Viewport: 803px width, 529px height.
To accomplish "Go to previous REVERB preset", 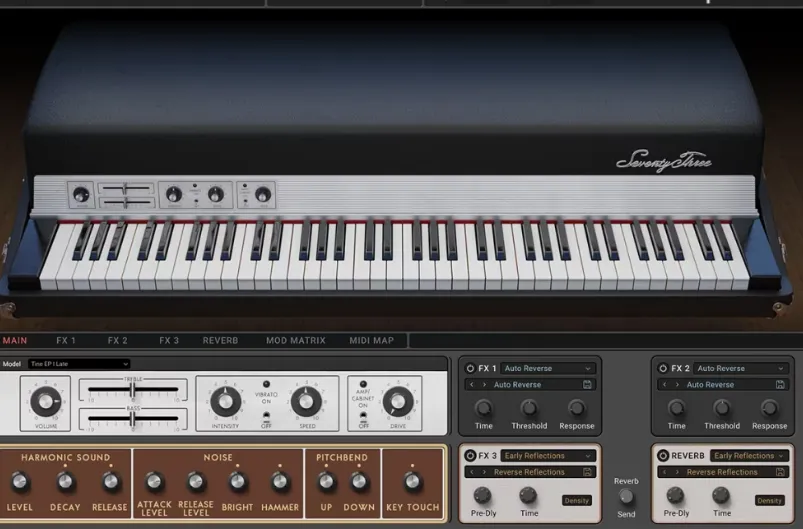I will [665, 472].
